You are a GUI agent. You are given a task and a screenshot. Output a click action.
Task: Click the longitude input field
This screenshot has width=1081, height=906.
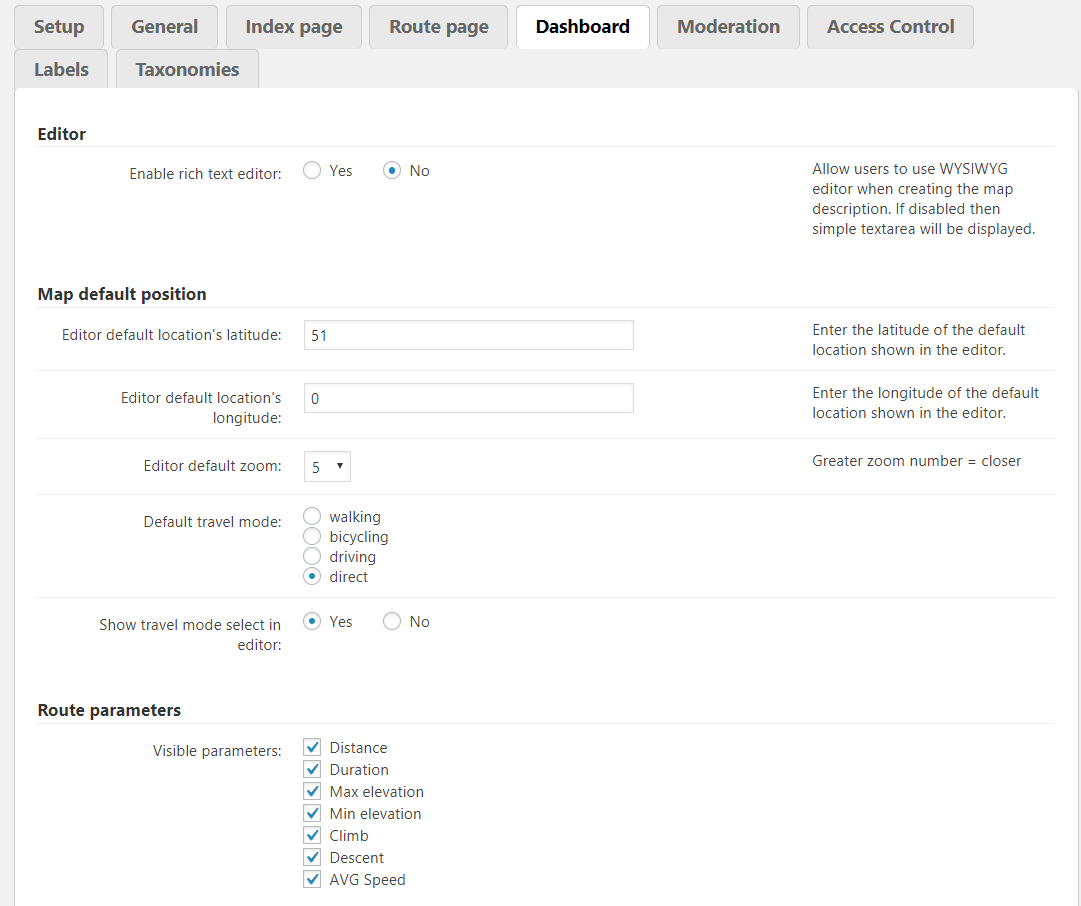coord(468,398)
